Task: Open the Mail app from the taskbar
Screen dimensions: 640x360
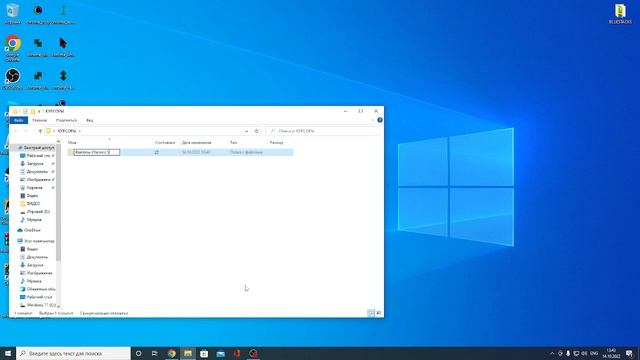Action: (221, 353)
